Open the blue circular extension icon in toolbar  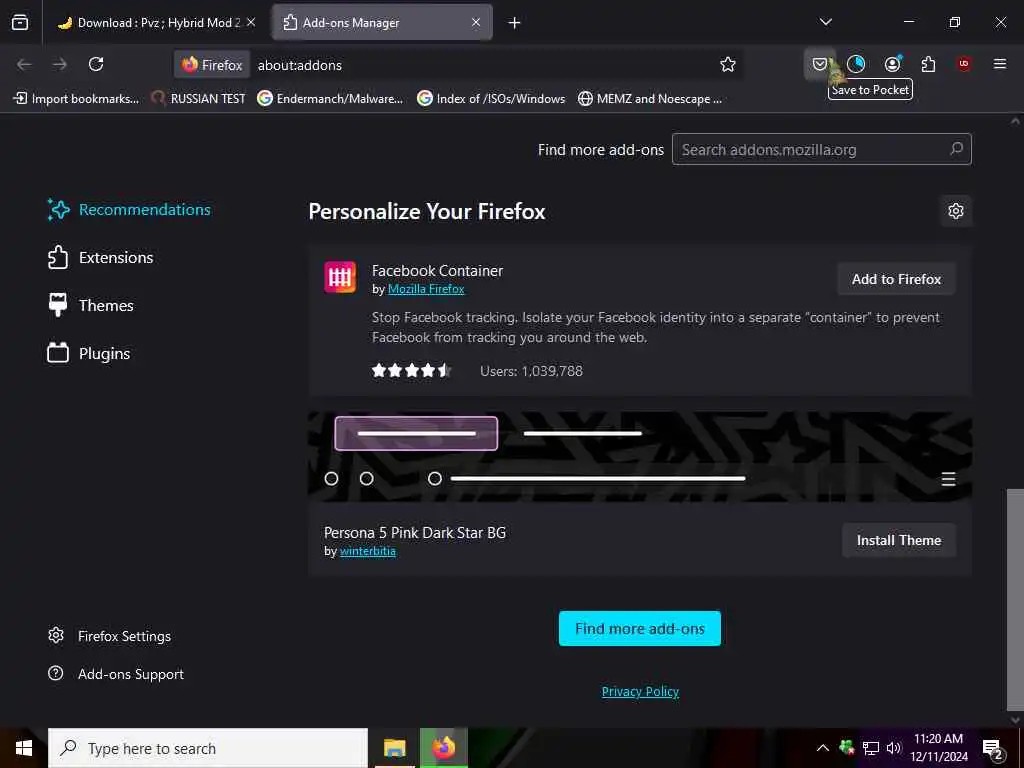click(856, 64)
